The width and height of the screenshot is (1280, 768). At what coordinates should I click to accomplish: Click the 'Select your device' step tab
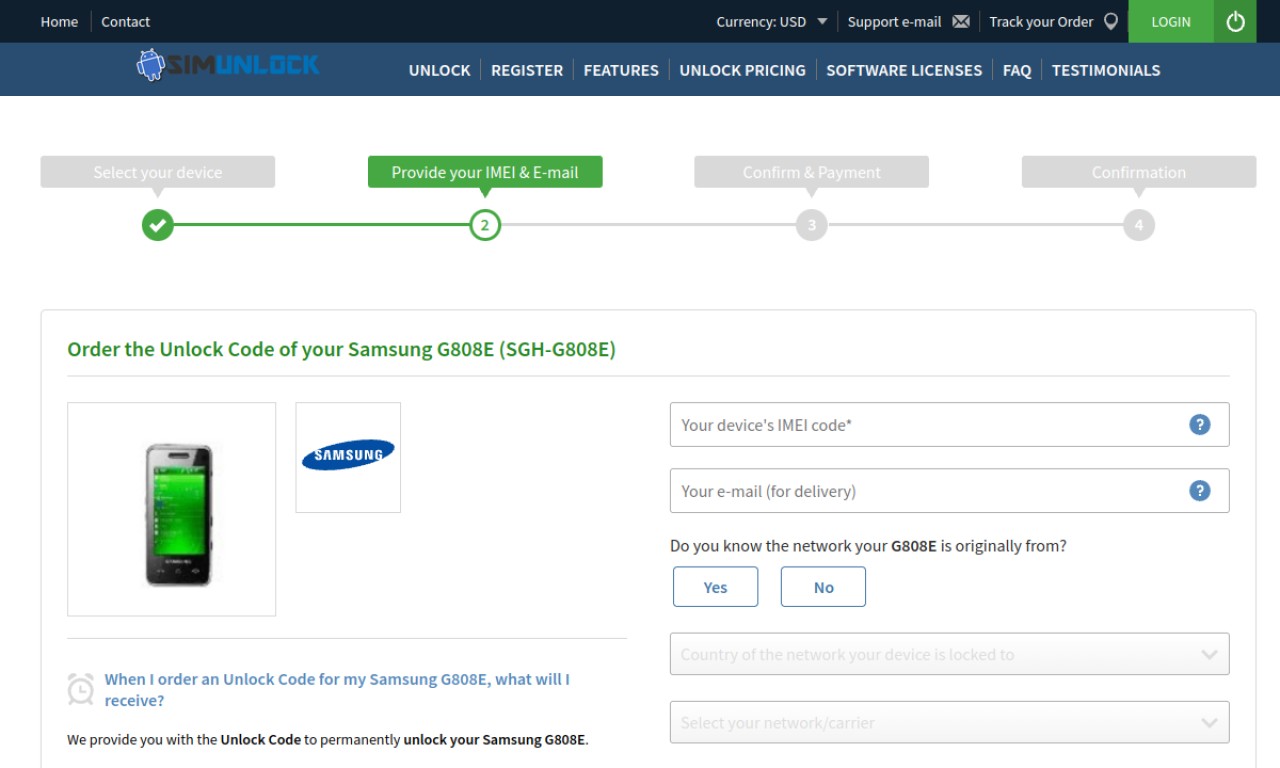point(158,172)
